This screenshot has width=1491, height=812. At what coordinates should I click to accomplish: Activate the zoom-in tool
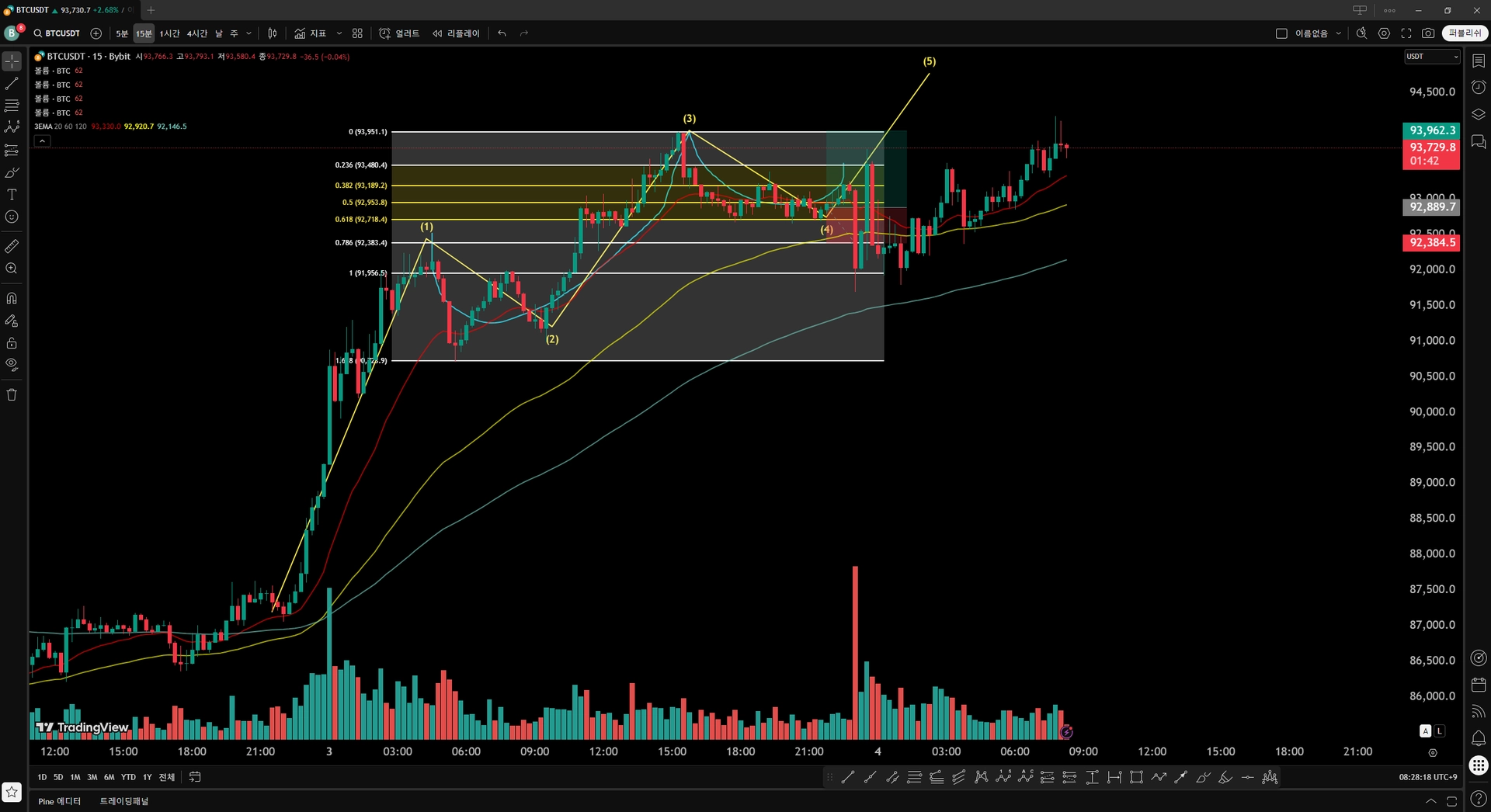(x=12, y=269)
